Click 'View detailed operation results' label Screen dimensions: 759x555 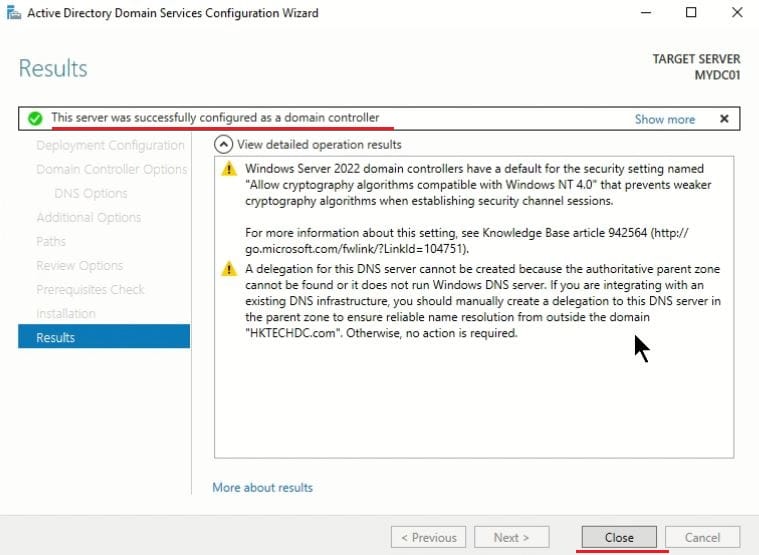pyautogui.click(x=319, y=145)
